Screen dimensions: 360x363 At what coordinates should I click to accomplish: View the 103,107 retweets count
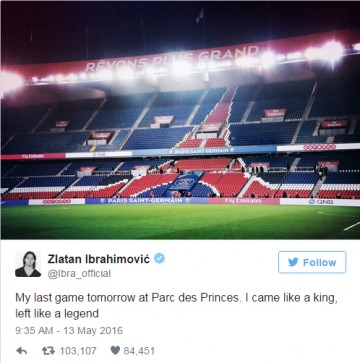tap(78, 351)
